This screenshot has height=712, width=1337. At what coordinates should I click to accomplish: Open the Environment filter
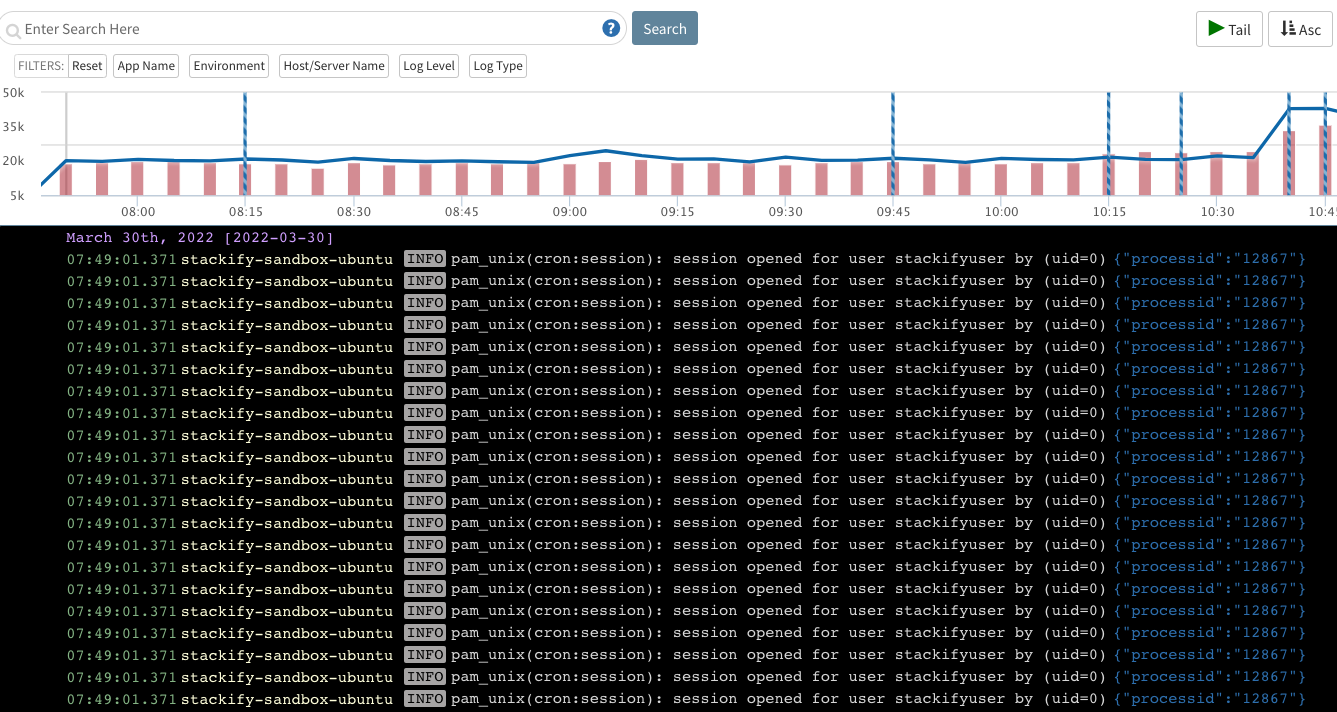click(x=229, y=66)
